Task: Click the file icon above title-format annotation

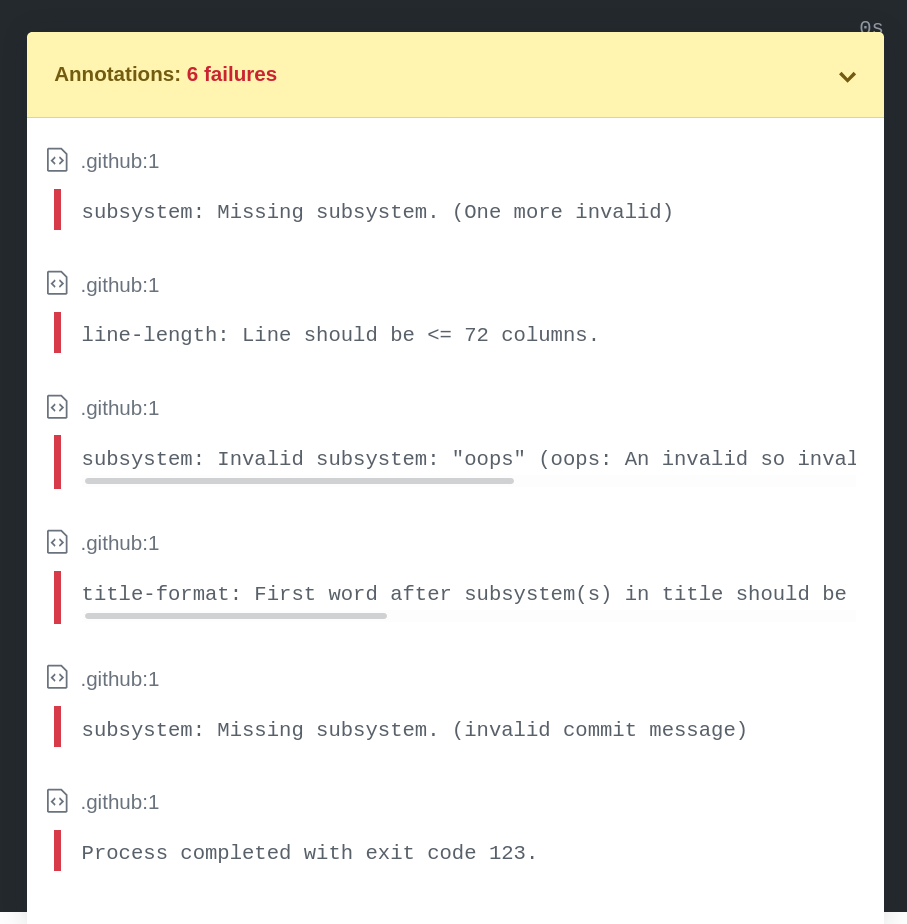Action: (x=57, y=542)
